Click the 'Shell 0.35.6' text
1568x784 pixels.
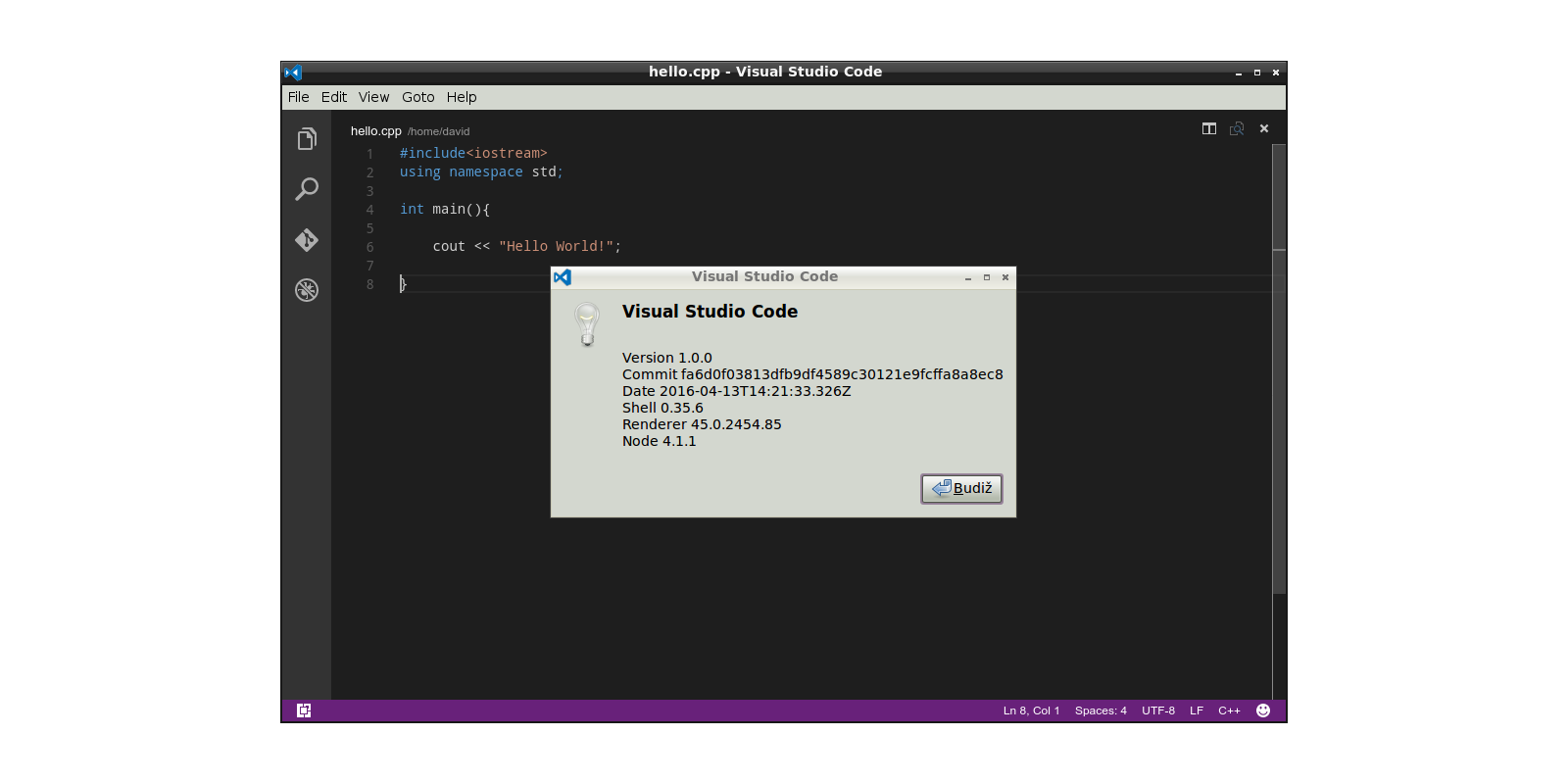[x=662, y=408]
